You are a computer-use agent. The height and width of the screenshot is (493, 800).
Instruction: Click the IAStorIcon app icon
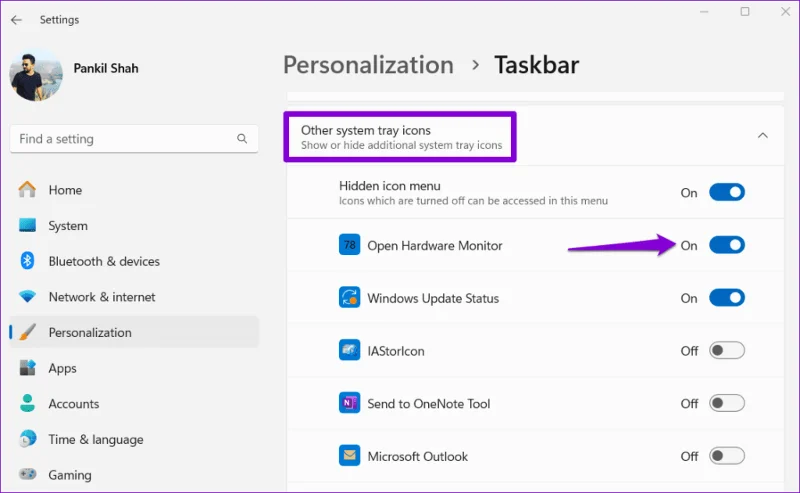[349, 350]
